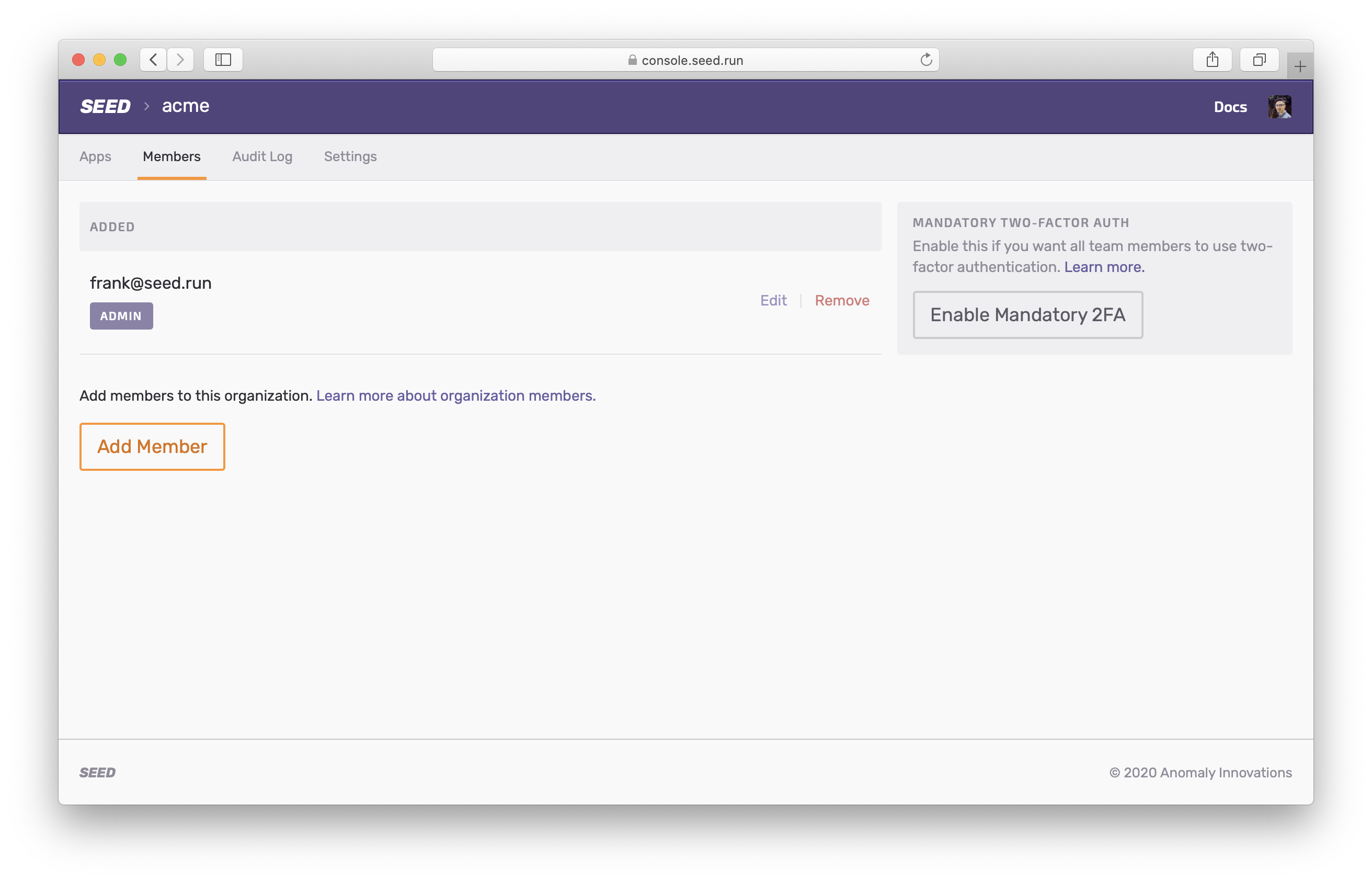Remove frank@seed.run from organization
The width and height of the screenshot is (1372, 882).
click(841, 301)
